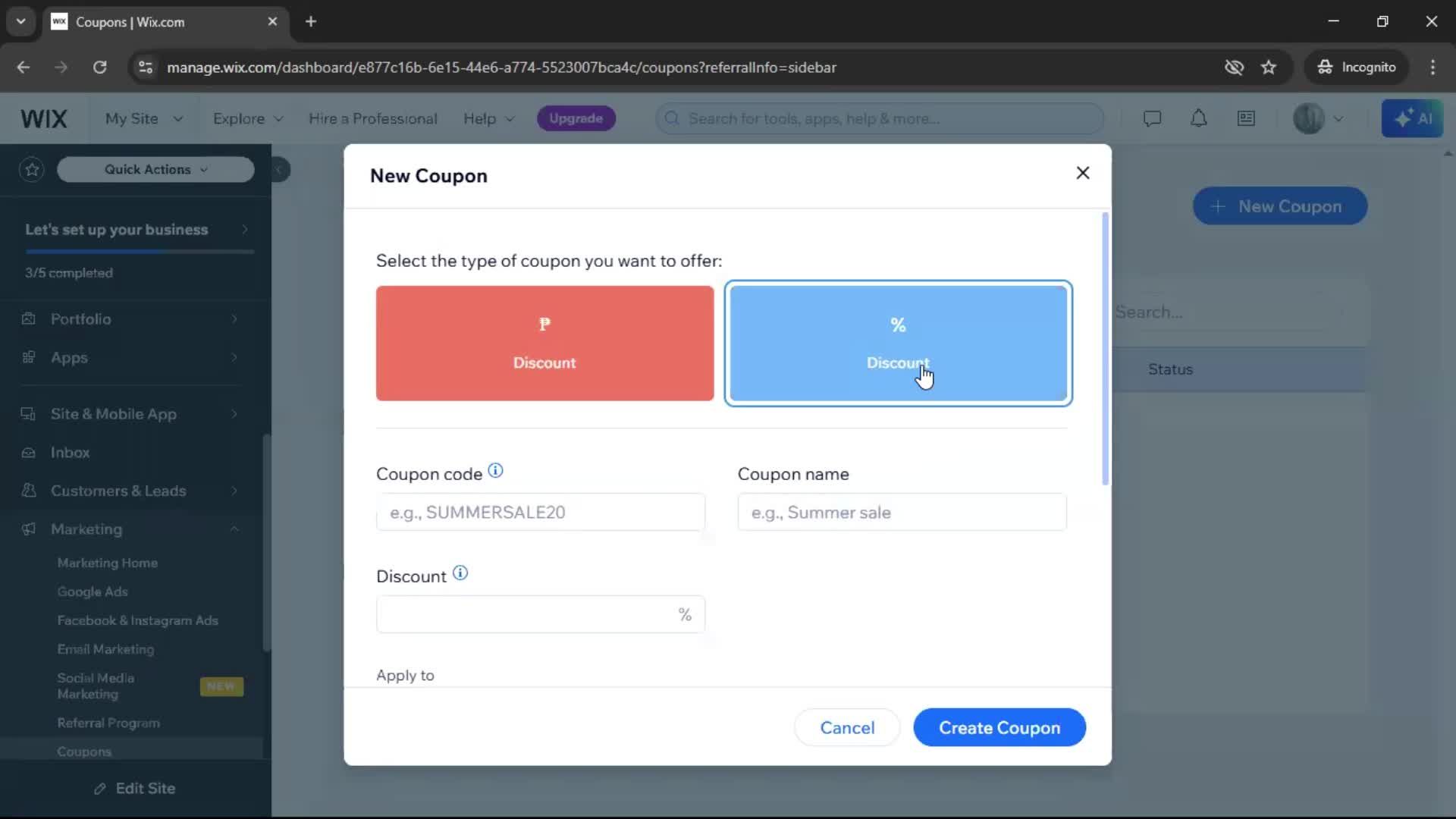Open the Chrome three-dot menu
Viewport: 1456px width, 819px height.
[x=1432, y=67]
